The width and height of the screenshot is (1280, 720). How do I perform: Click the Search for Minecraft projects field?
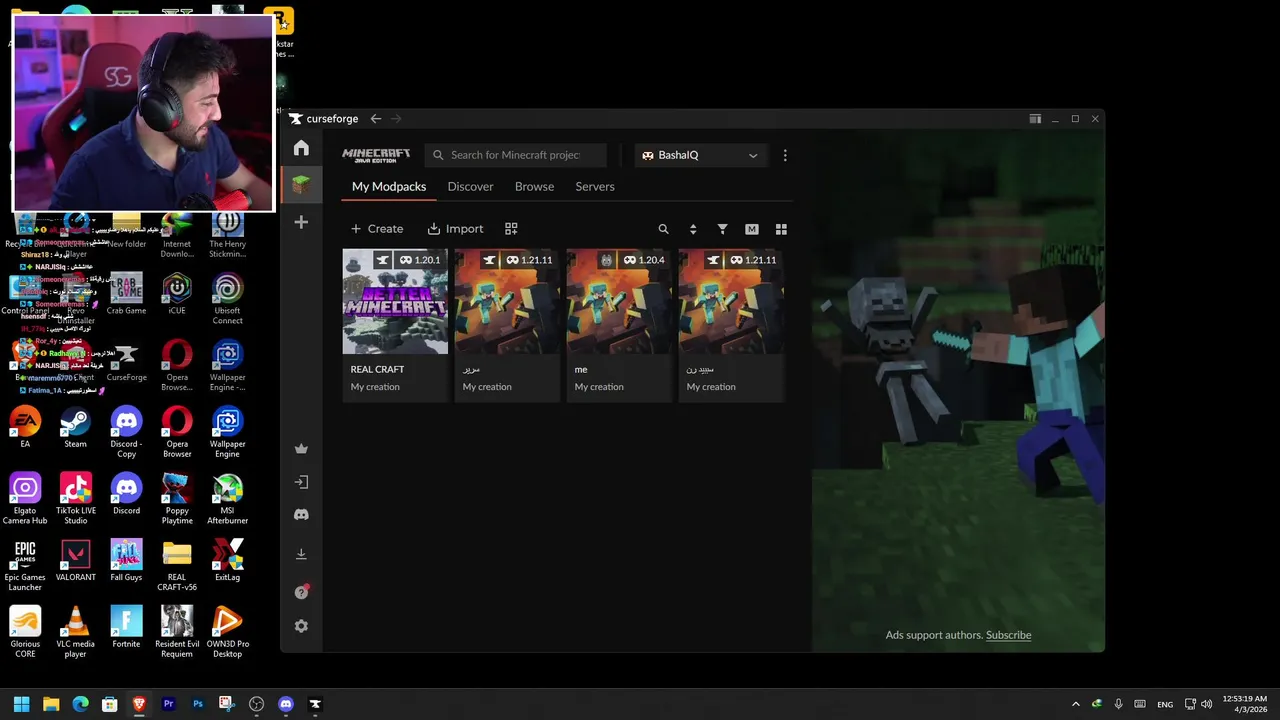(x=515, y=155)
